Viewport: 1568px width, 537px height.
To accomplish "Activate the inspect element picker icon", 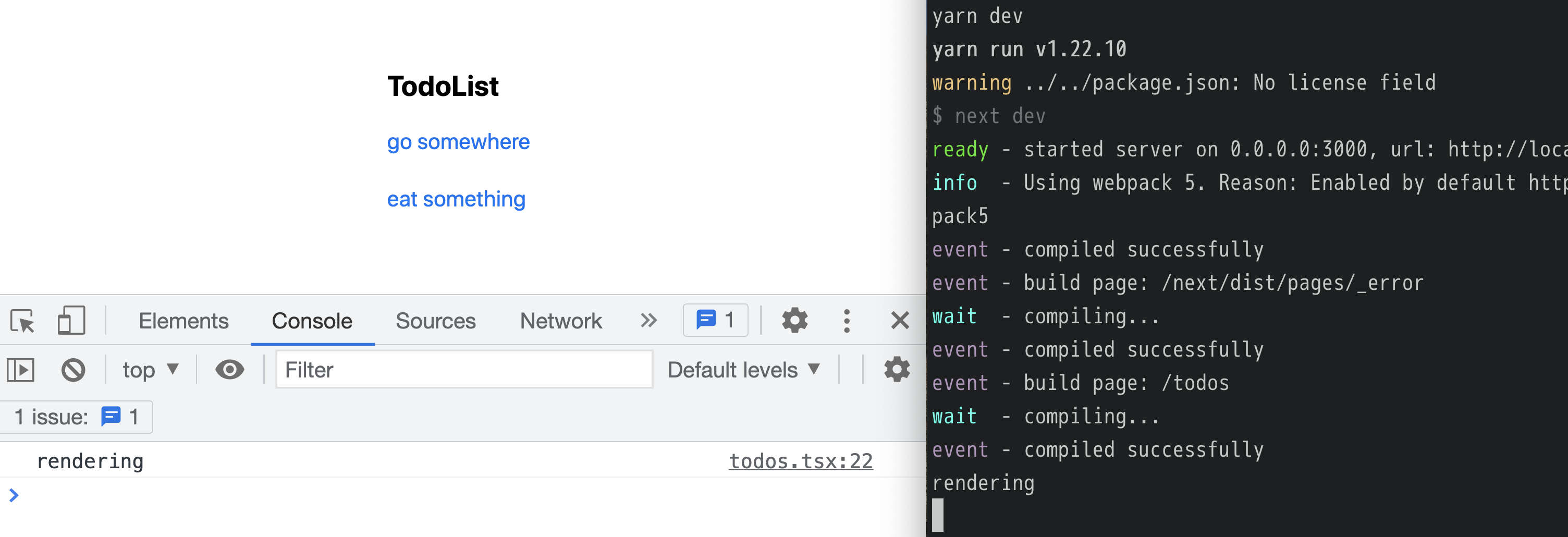I will (x=22, y=320).
